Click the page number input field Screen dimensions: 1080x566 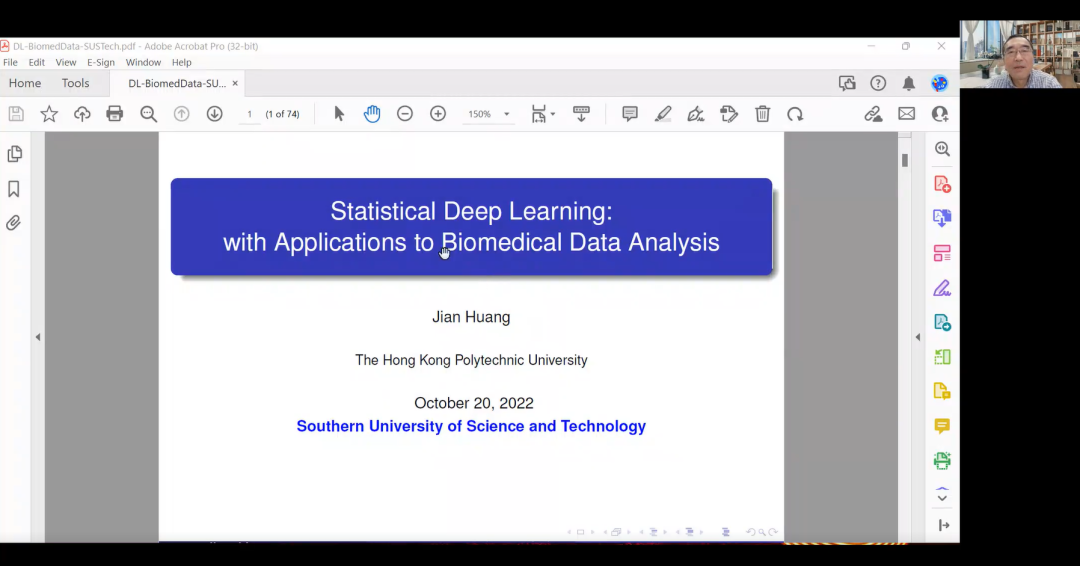point(249,114)
